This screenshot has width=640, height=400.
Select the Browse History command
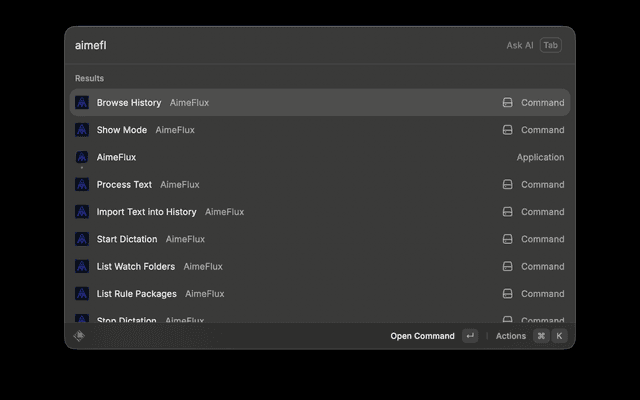(x=320, y=102)
